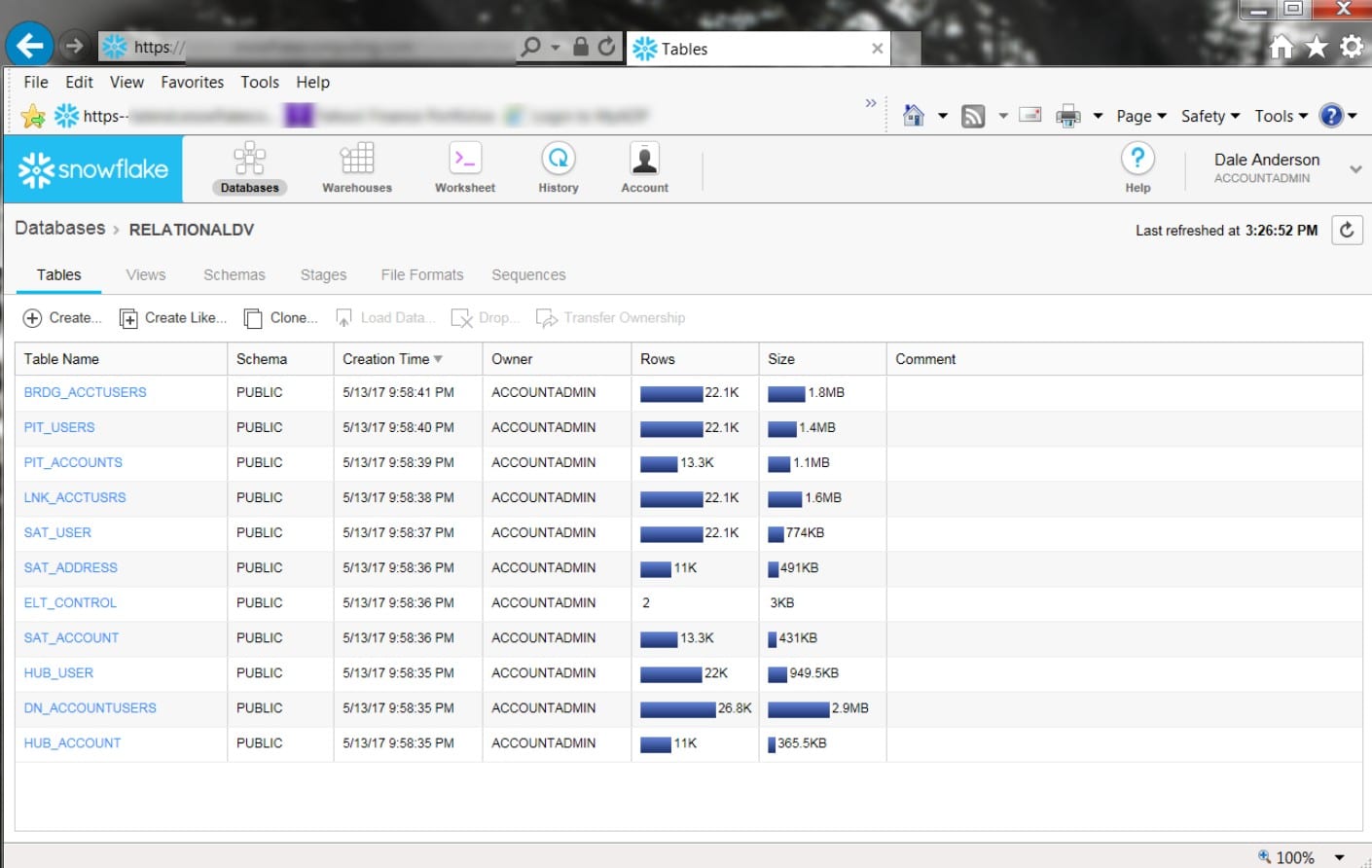The width and height of the screenshot is (1372, 868).
Task: Click the address bar lock icon
Action: coord(581,46)
